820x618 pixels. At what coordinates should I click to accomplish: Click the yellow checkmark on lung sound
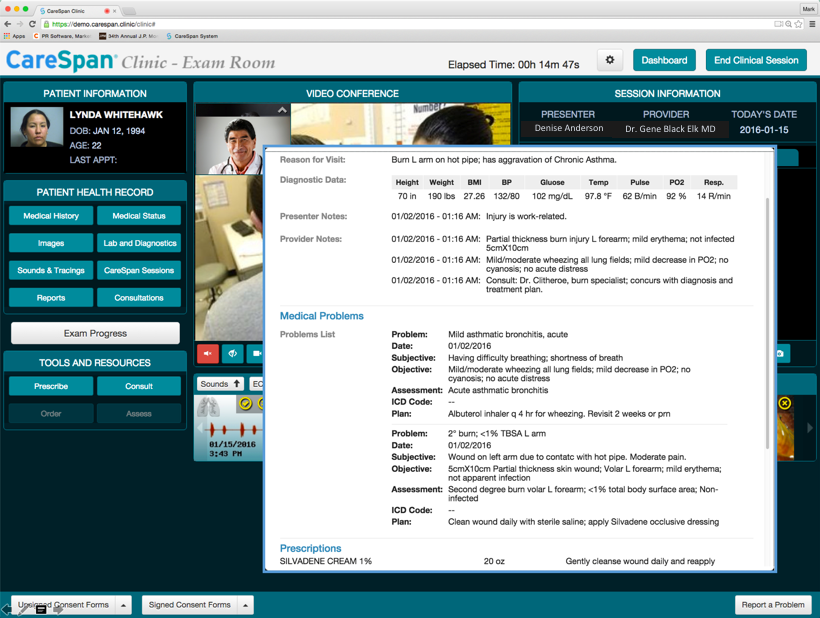click(245, 404)
